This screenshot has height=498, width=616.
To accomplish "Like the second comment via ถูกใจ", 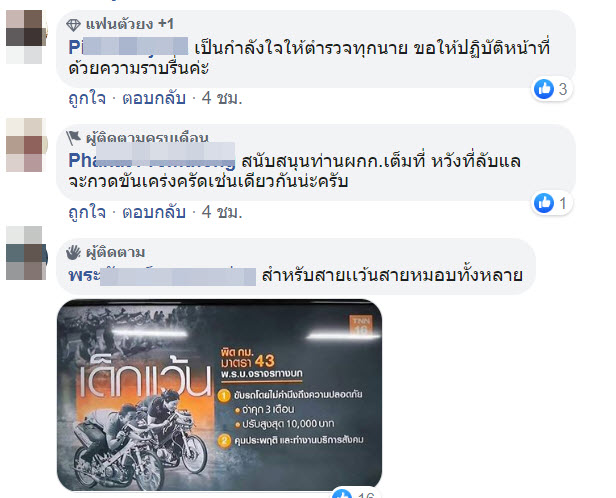I will click(x=87, y=212).
